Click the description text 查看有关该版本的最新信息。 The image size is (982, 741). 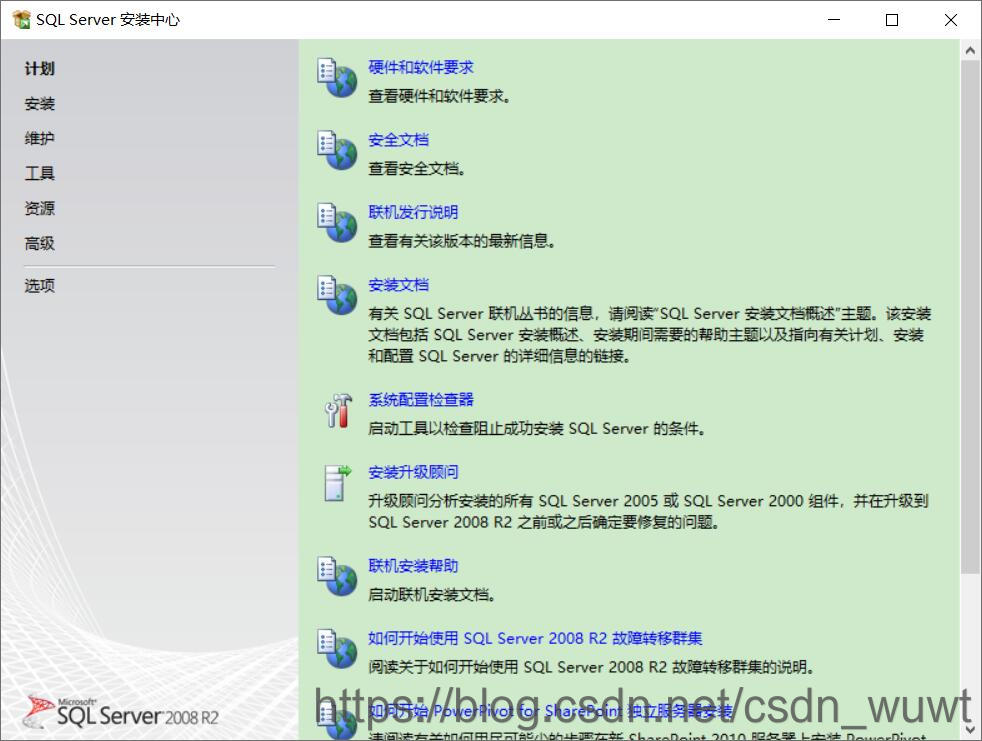(462, 241)
